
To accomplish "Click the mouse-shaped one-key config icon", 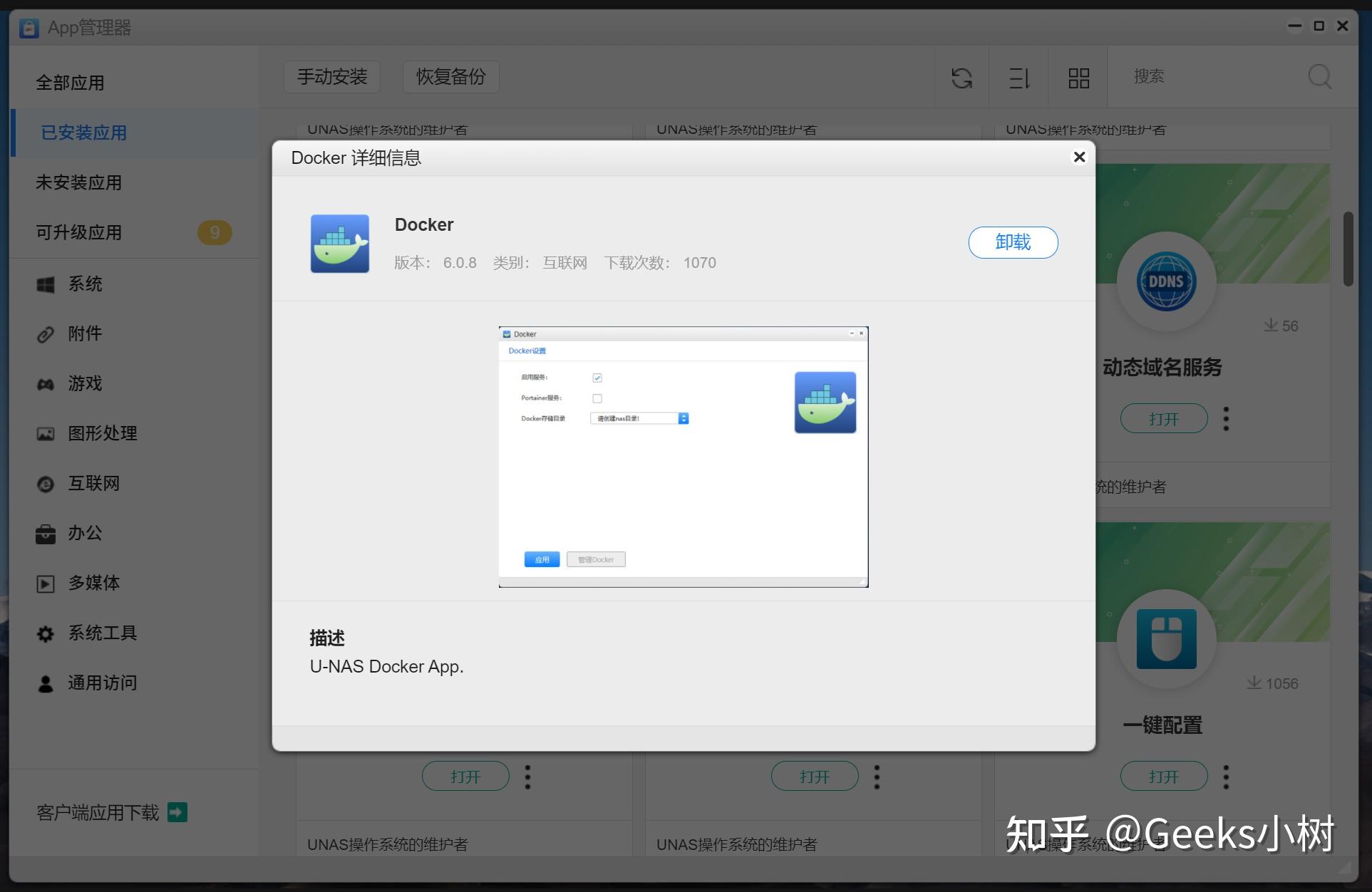I will tap(1166, 639).
